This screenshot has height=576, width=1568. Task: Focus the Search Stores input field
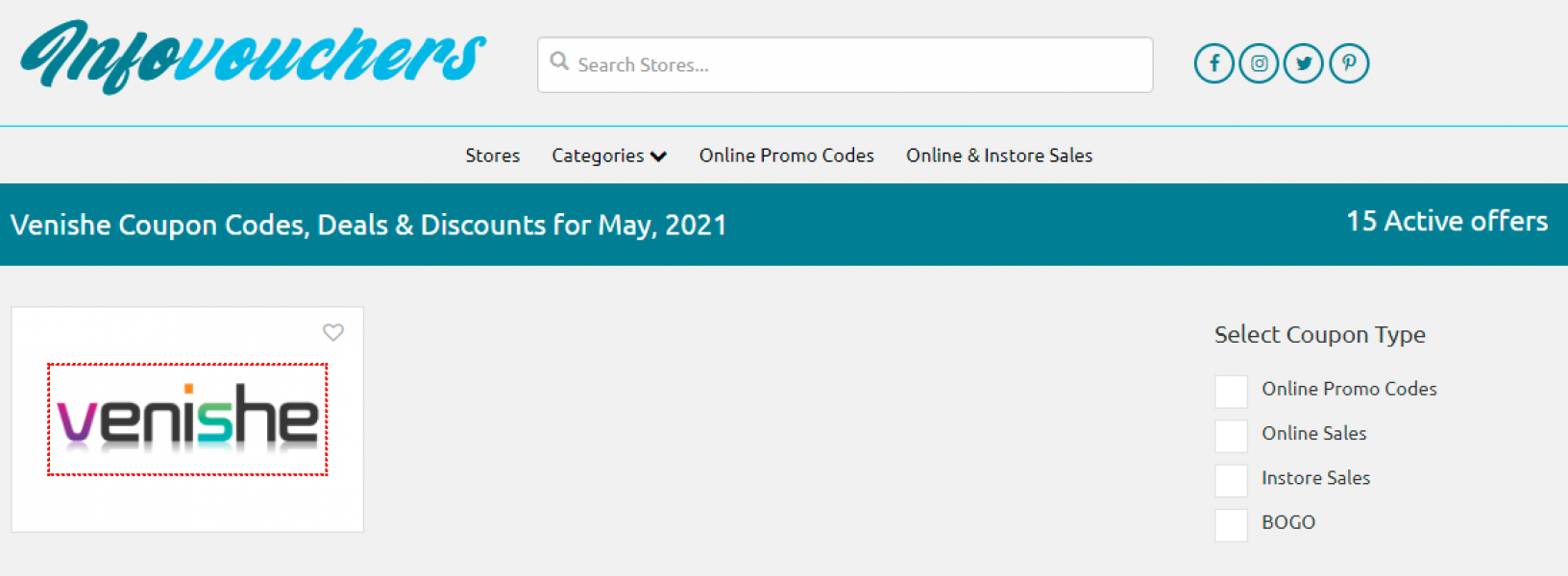pyautogui.click(x=845, y=65)
